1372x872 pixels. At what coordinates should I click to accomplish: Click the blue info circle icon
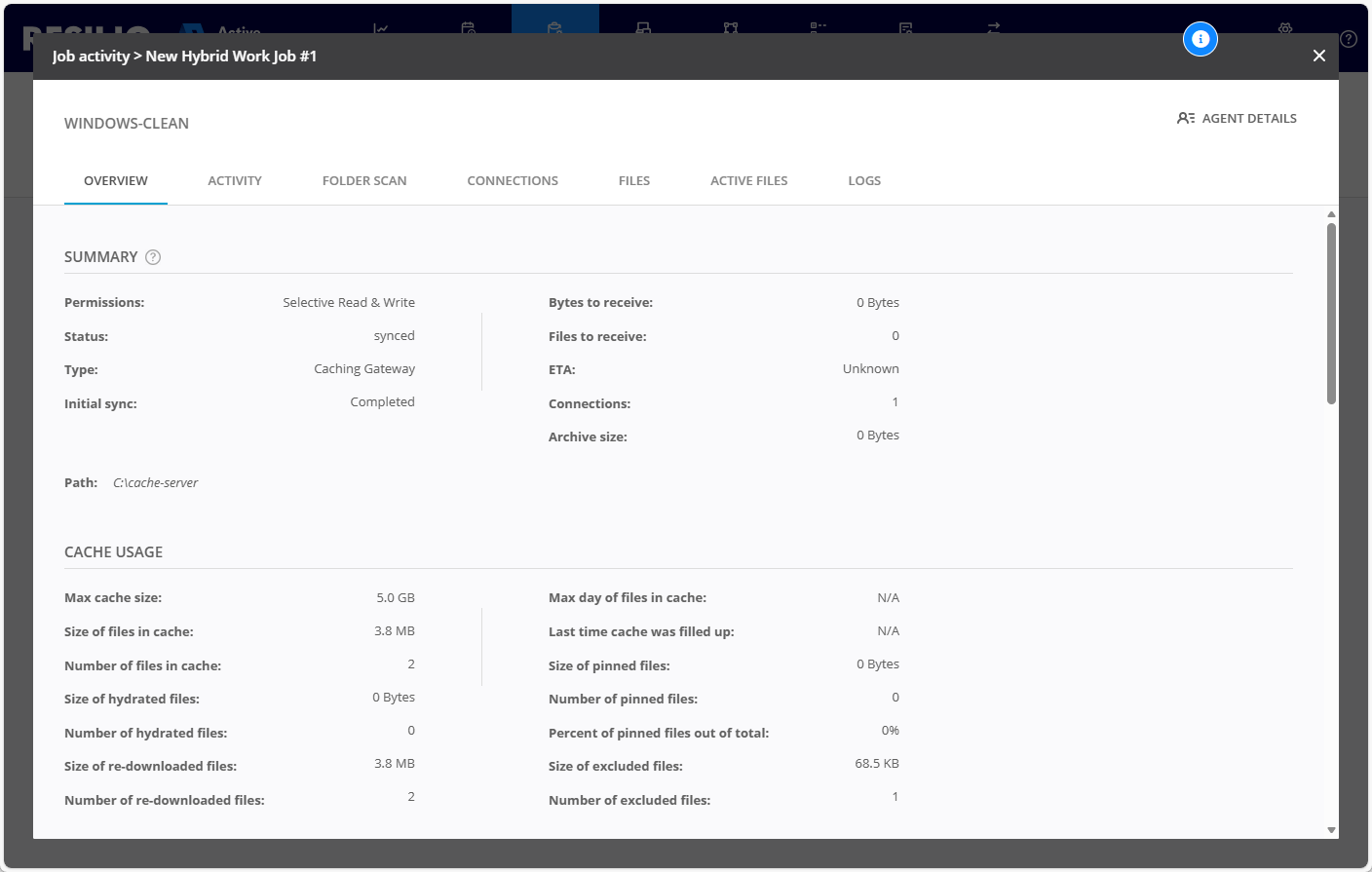[x=1200, y=39]
